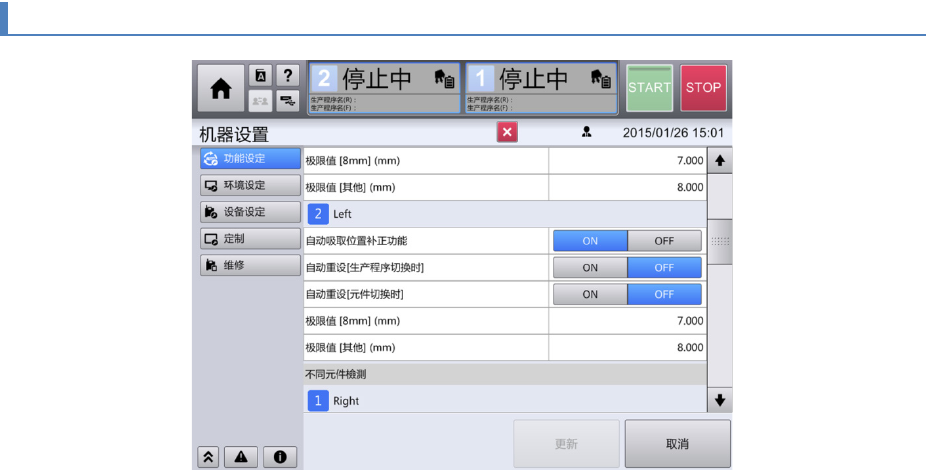Open the warning triangle alerts
Image resolution: width=926 pixels, height=470 pixels.
click(x=241, y=456)
